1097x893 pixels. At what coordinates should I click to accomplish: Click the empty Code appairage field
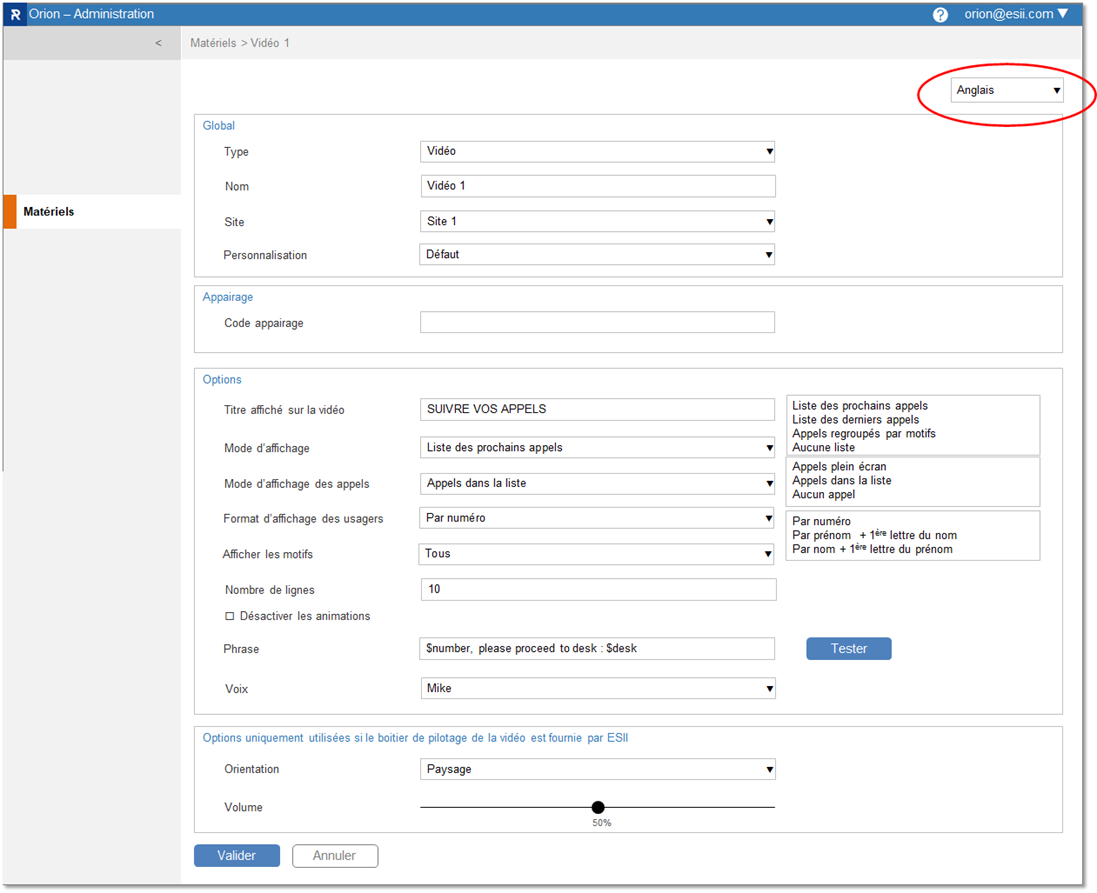pyautogui.click(x=597, y=323)
